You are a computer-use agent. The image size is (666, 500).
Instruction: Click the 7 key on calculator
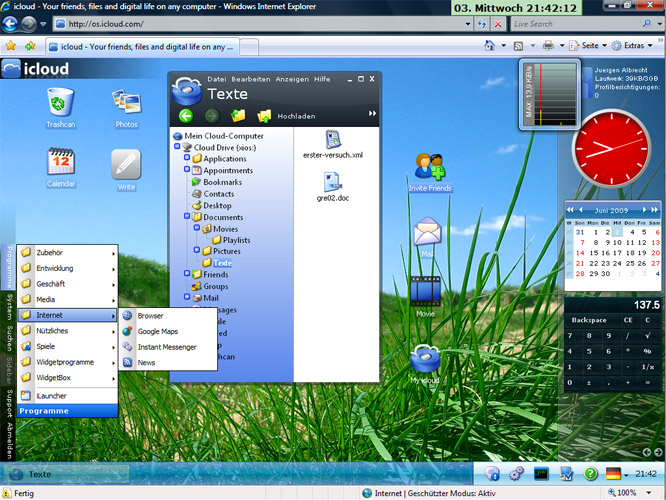(x=570, y=336)
